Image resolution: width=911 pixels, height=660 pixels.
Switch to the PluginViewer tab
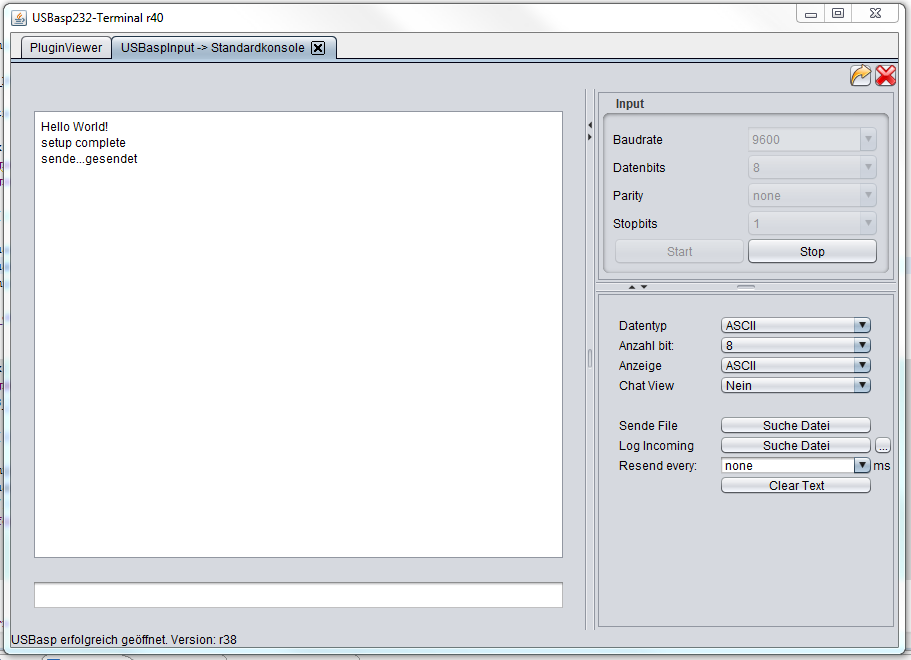pos(66,48)
